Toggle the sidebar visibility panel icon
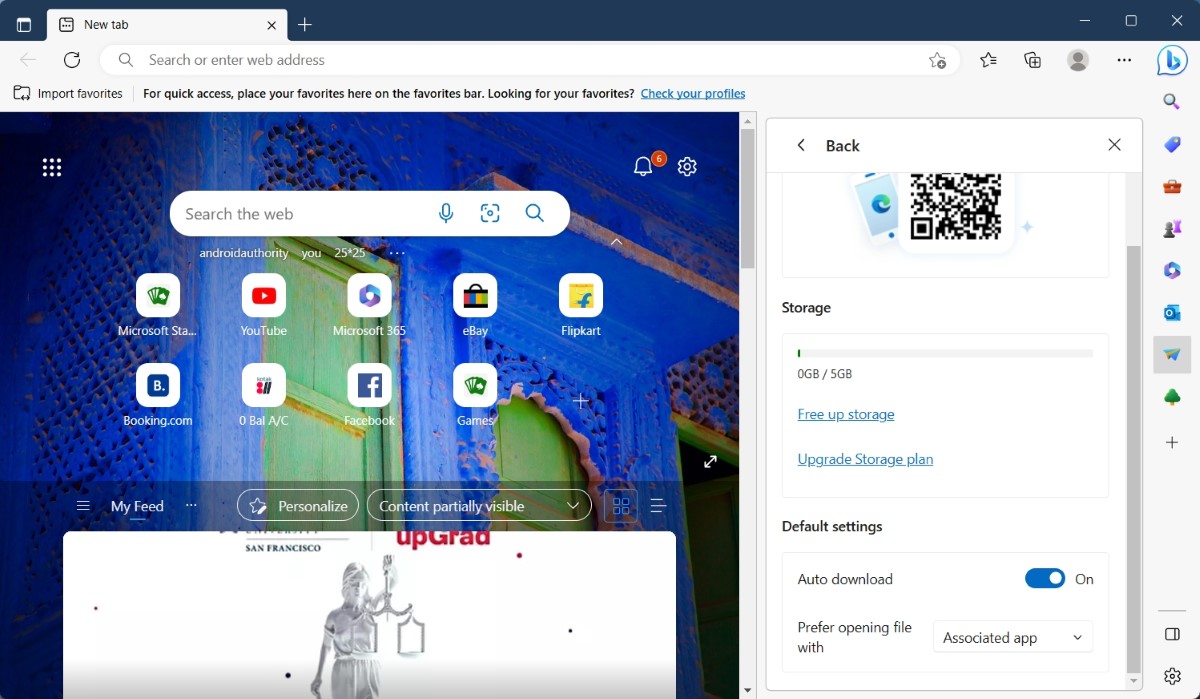 (1172, 634)
